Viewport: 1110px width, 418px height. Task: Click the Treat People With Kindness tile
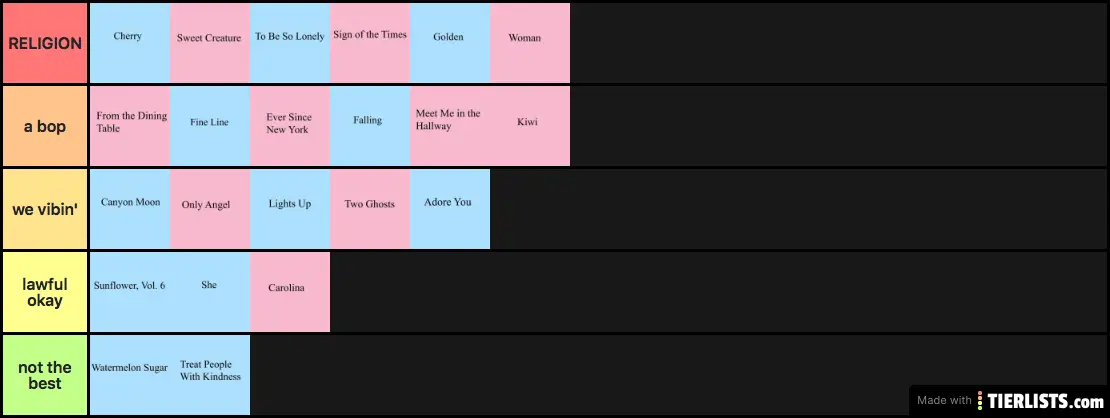(209, 375)
